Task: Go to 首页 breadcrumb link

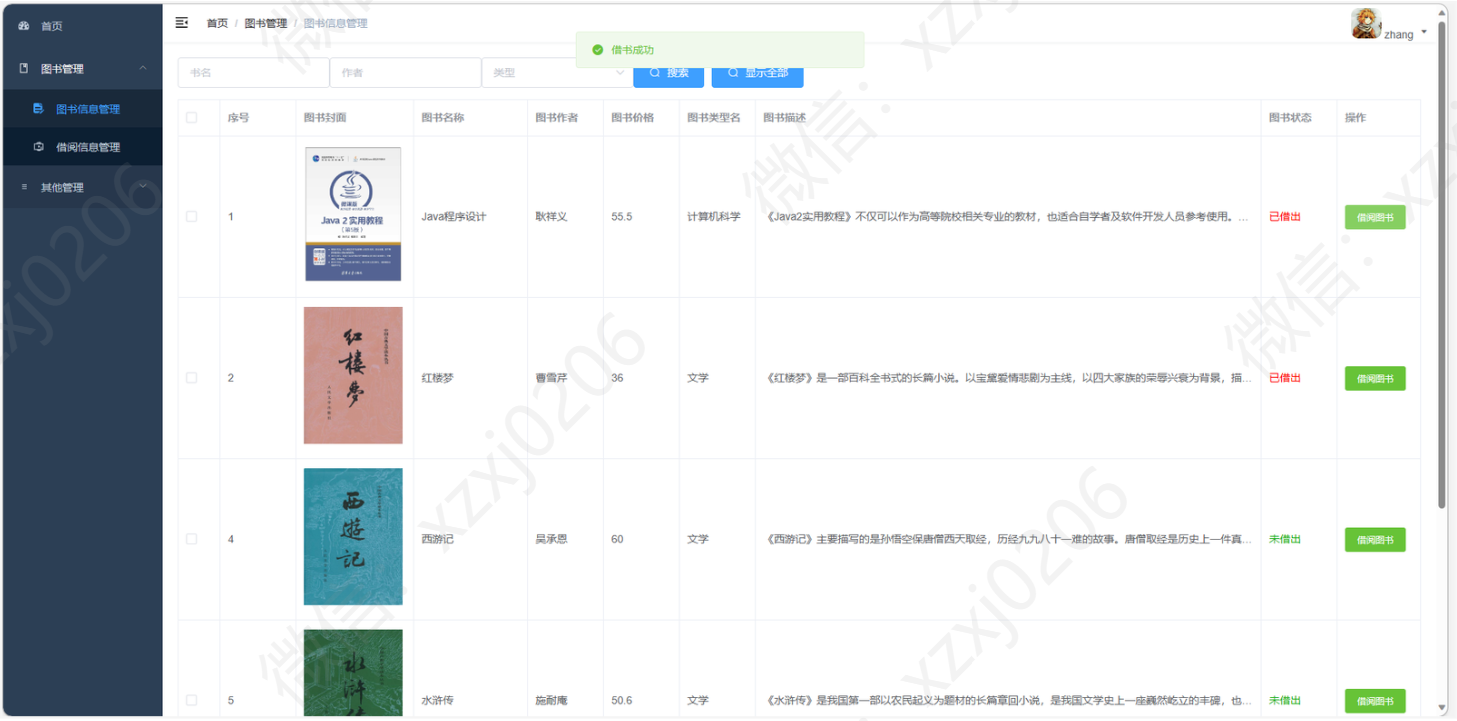Action: [x=217, y=23]
